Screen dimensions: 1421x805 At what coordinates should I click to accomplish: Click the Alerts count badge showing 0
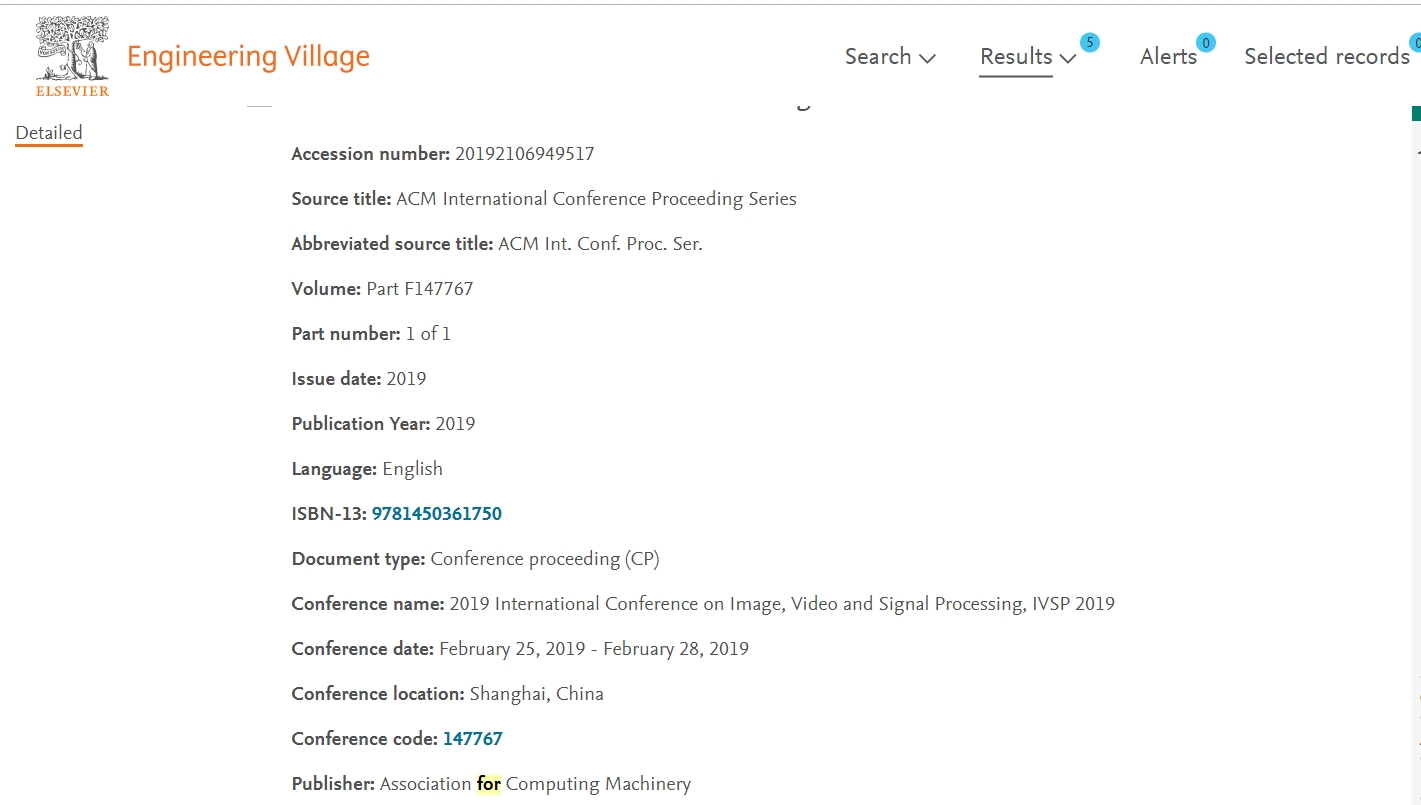tap(1206, 43)
